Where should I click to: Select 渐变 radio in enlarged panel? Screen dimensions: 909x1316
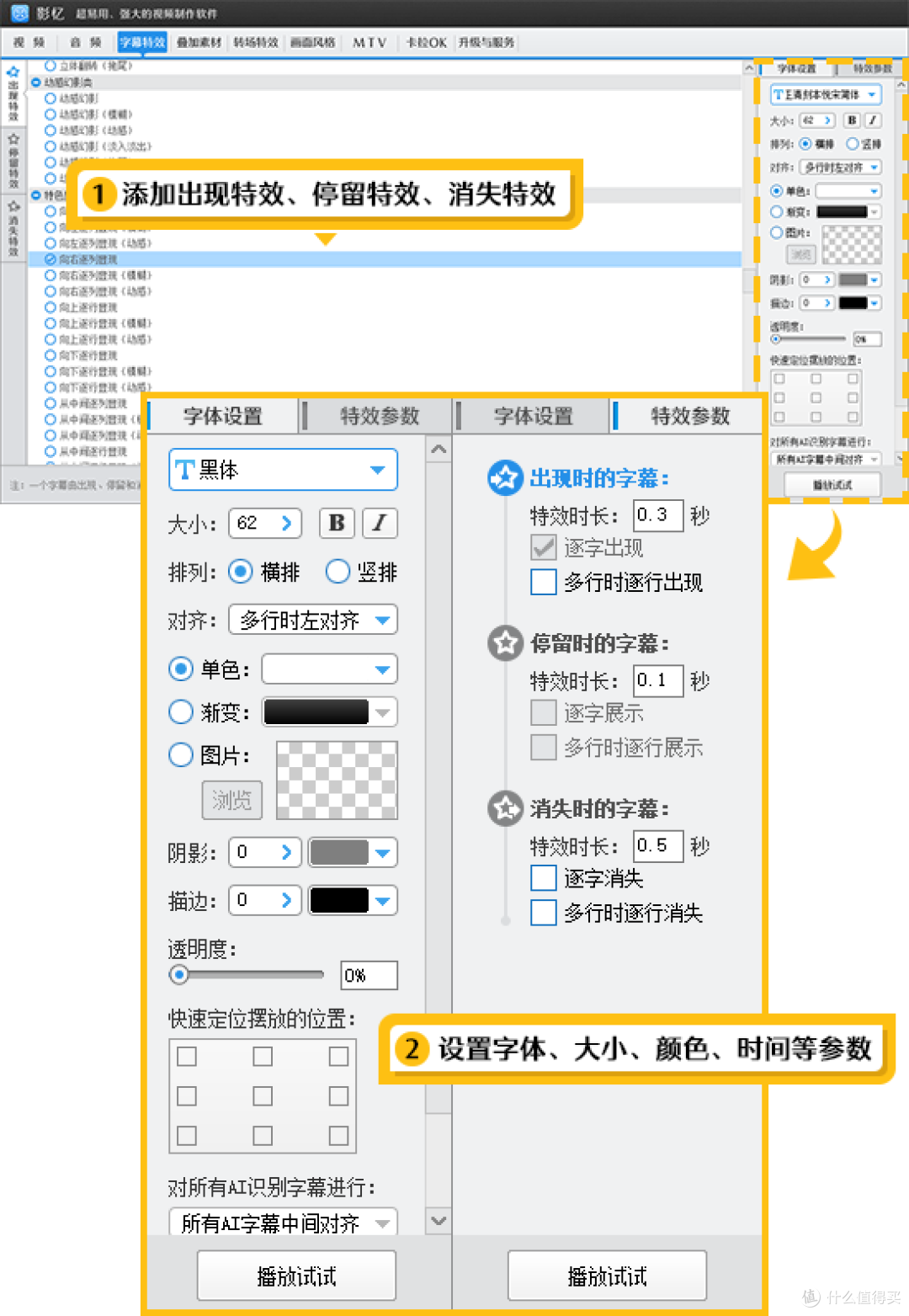(x=181, y=712)
